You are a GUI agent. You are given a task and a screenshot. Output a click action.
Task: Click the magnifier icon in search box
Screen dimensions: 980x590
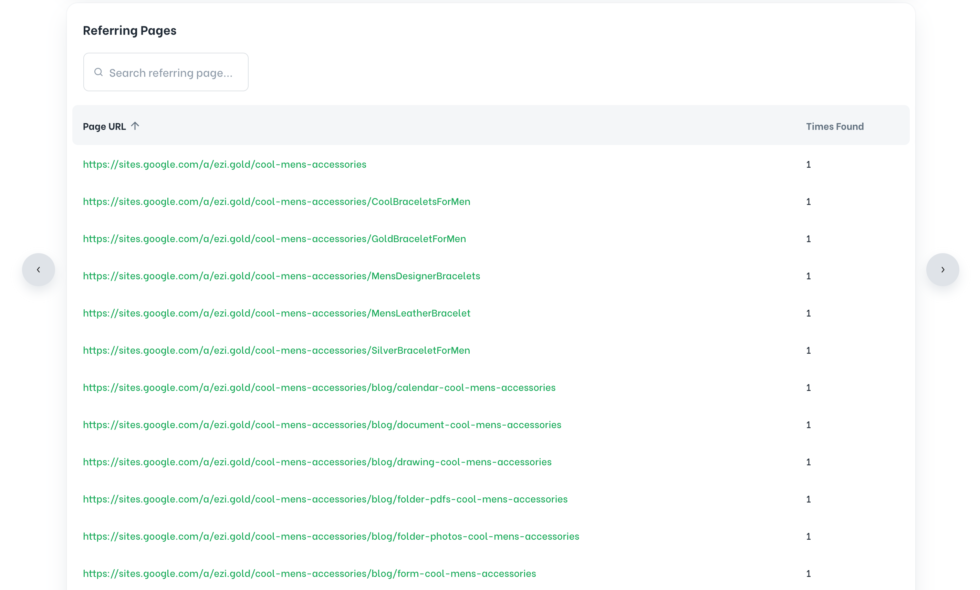pyautogui.click(x=98, y=72)
